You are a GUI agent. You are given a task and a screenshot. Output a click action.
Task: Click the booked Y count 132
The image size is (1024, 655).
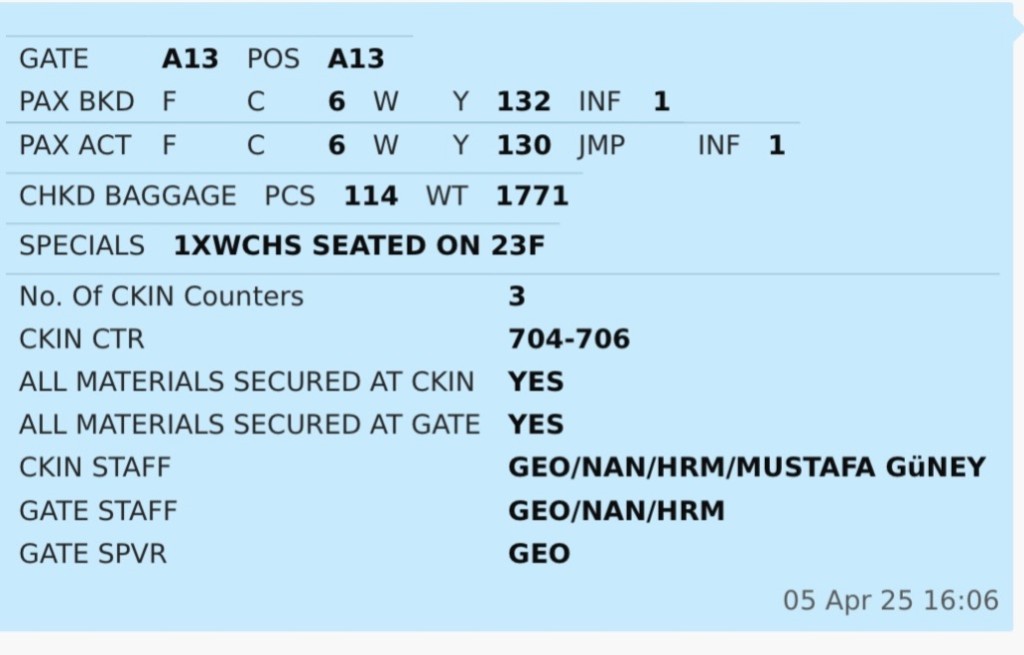[523, 102]
